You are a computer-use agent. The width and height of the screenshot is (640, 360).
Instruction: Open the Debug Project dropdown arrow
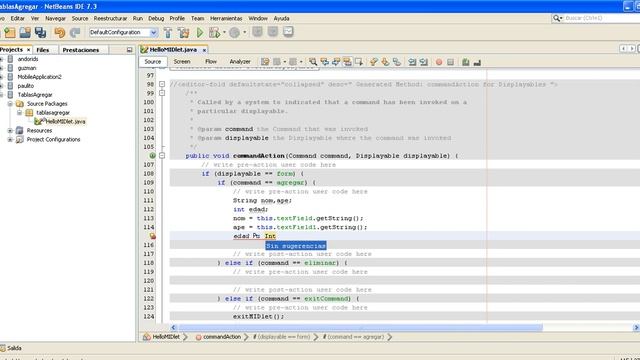224,32
